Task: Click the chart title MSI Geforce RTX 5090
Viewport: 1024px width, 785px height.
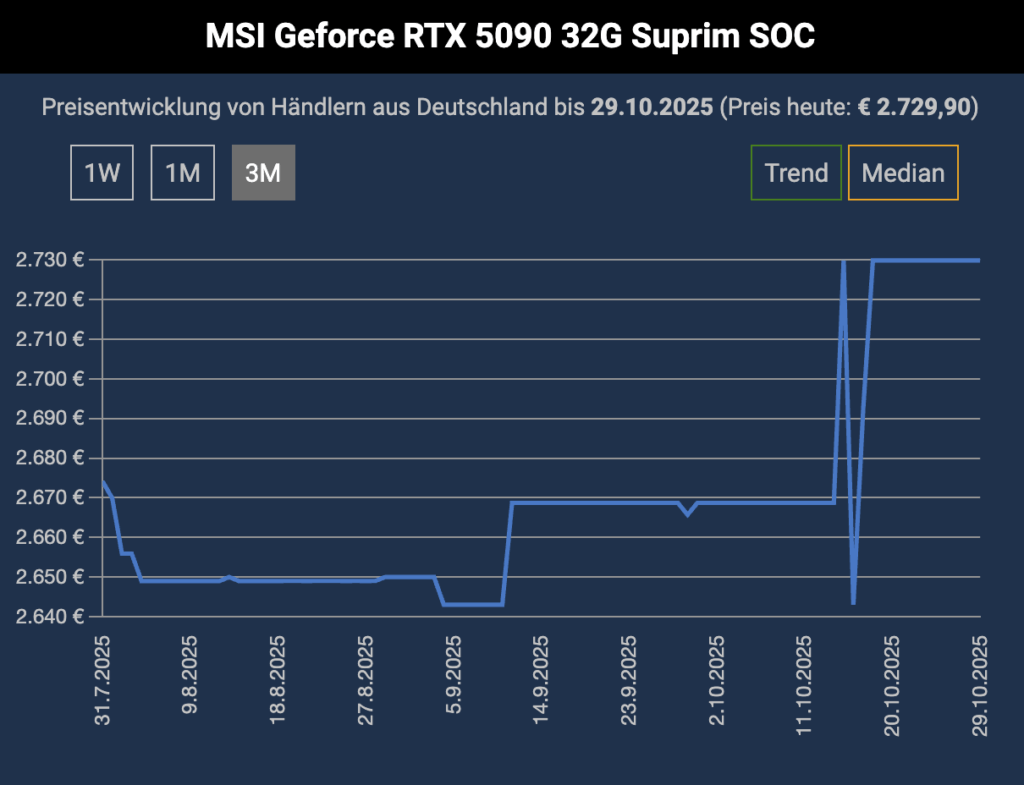Action: (x=511, y=37)
